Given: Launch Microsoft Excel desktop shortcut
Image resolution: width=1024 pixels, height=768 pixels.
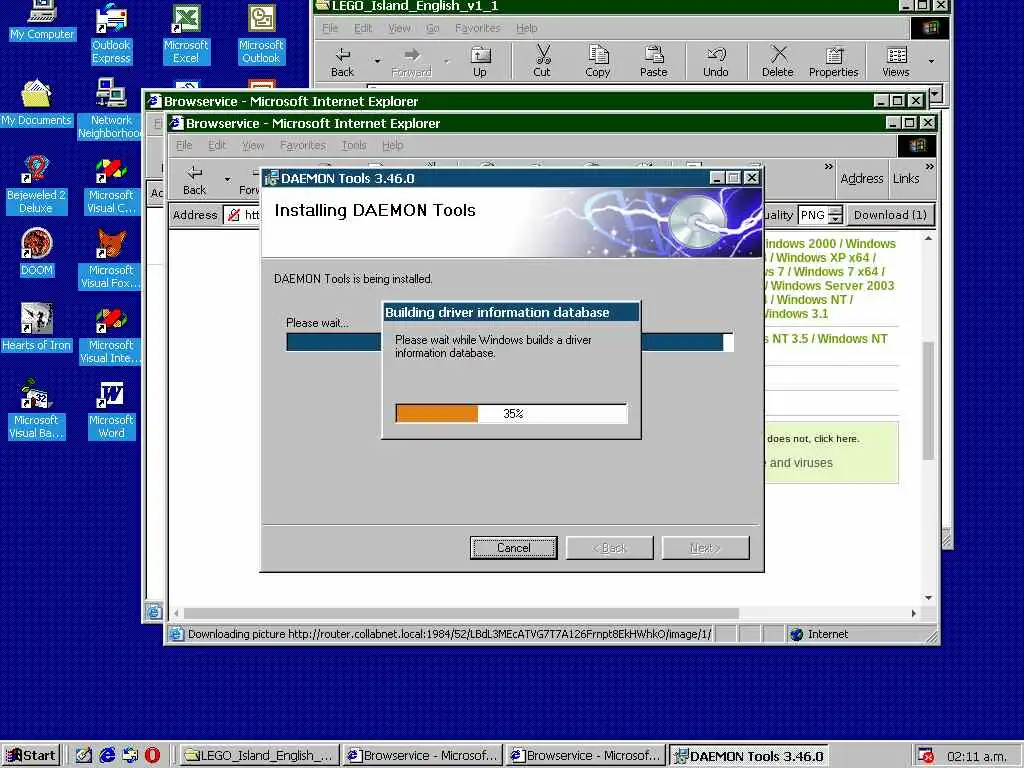Looking at the screenshot, I should coord(186,34).
